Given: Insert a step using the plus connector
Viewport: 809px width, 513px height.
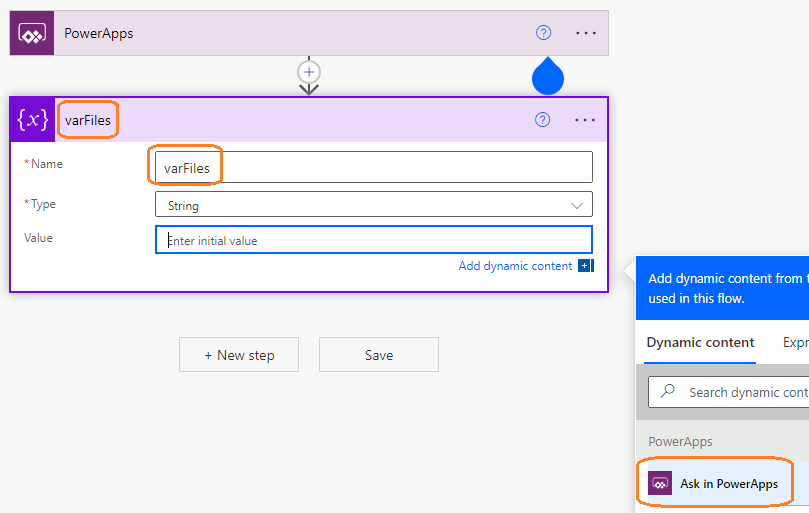Looking at the screenshot, I should tap(309, 72).
